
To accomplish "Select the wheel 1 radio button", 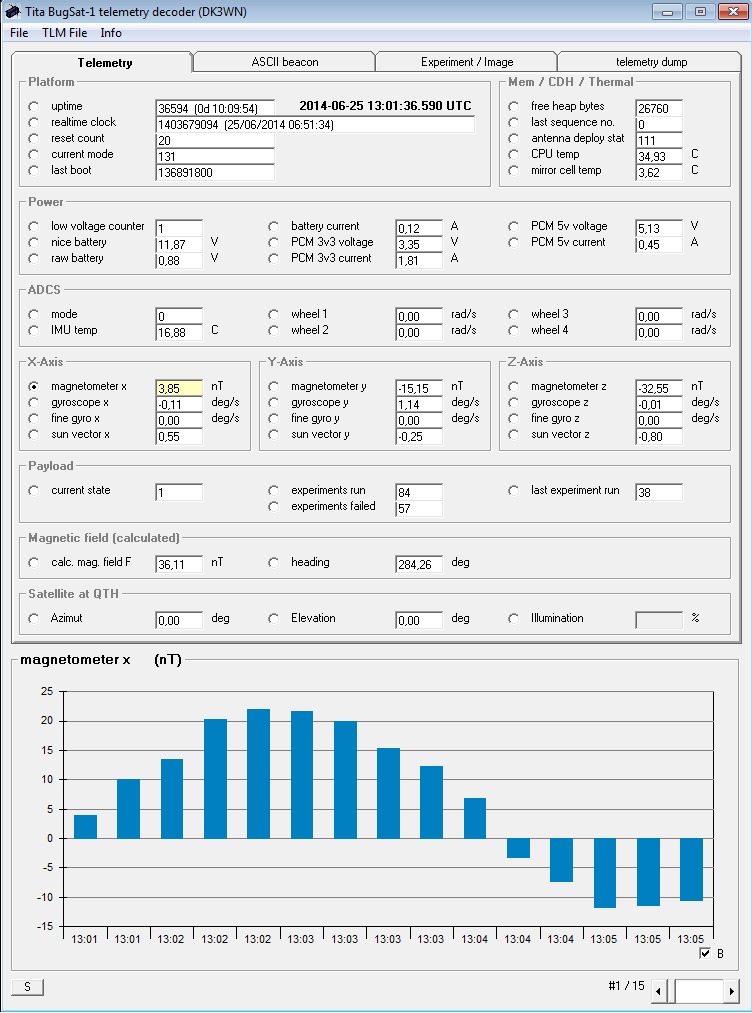I will (274, 315).
